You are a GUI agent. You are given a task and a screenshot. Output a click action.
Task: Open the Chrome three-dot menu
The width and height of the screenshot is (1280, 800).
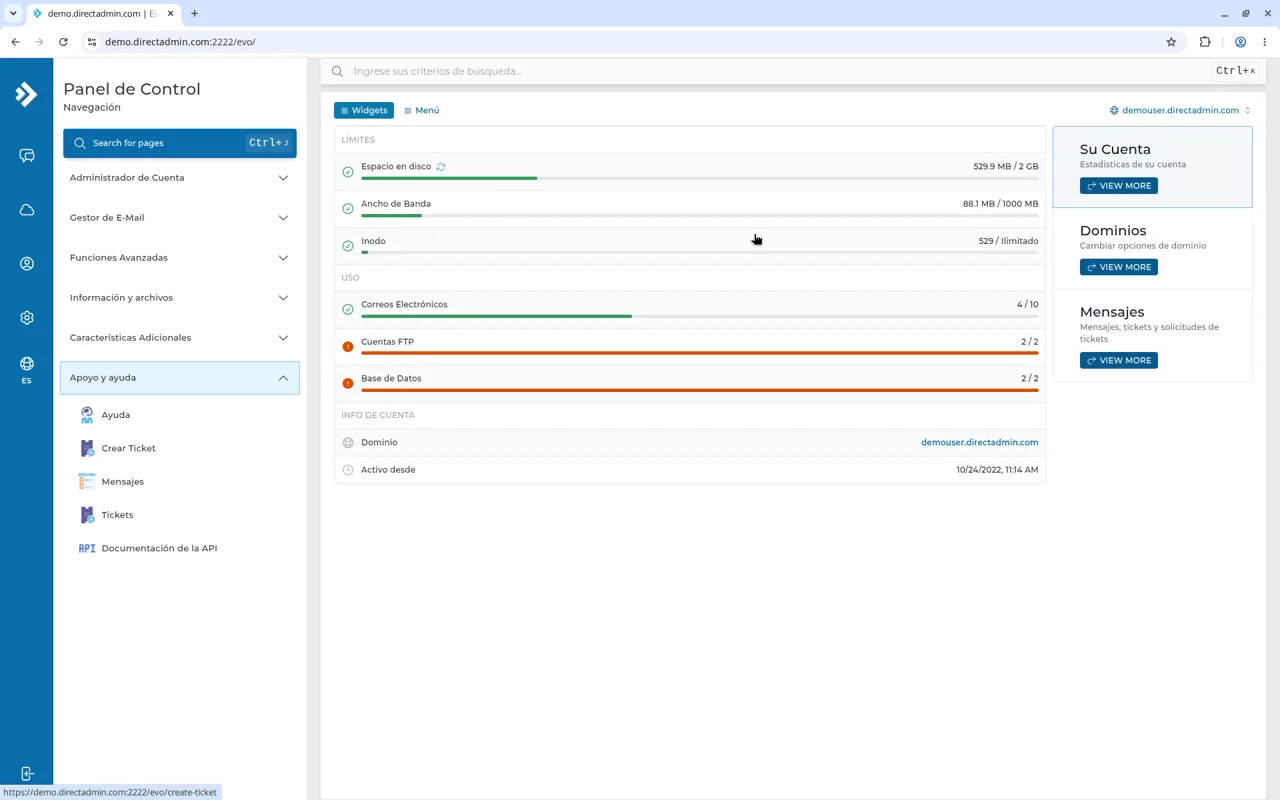point(1264,42)
